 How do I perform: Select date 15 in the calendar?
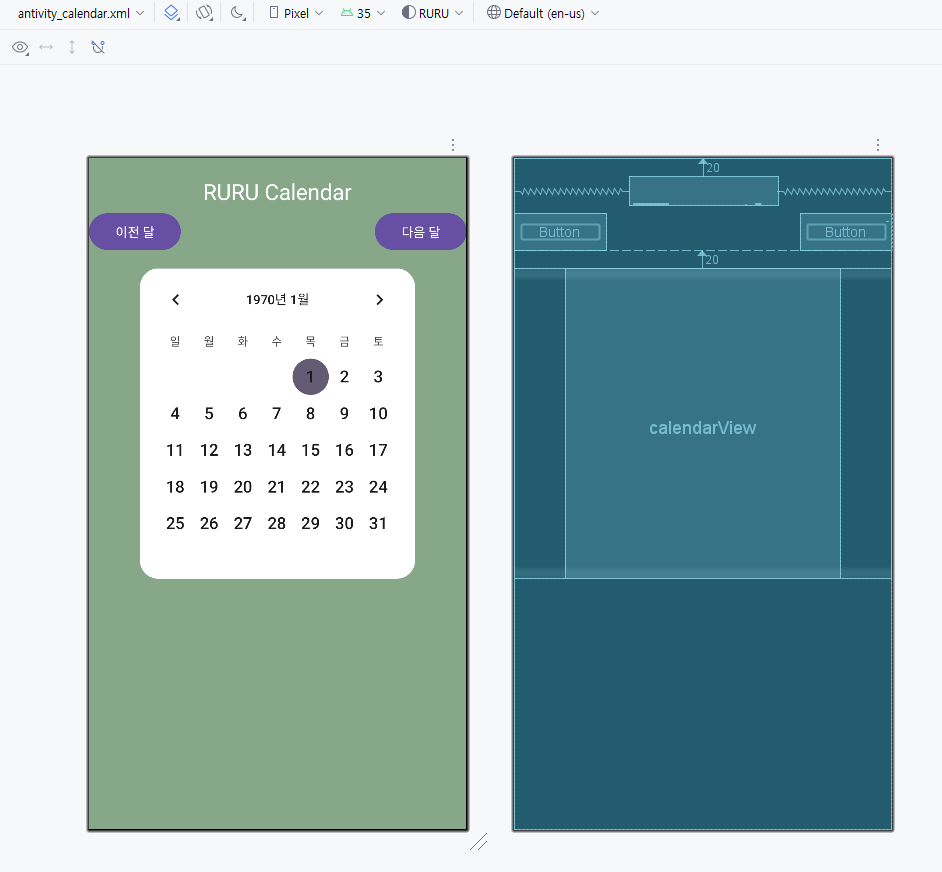click(310, 450)
